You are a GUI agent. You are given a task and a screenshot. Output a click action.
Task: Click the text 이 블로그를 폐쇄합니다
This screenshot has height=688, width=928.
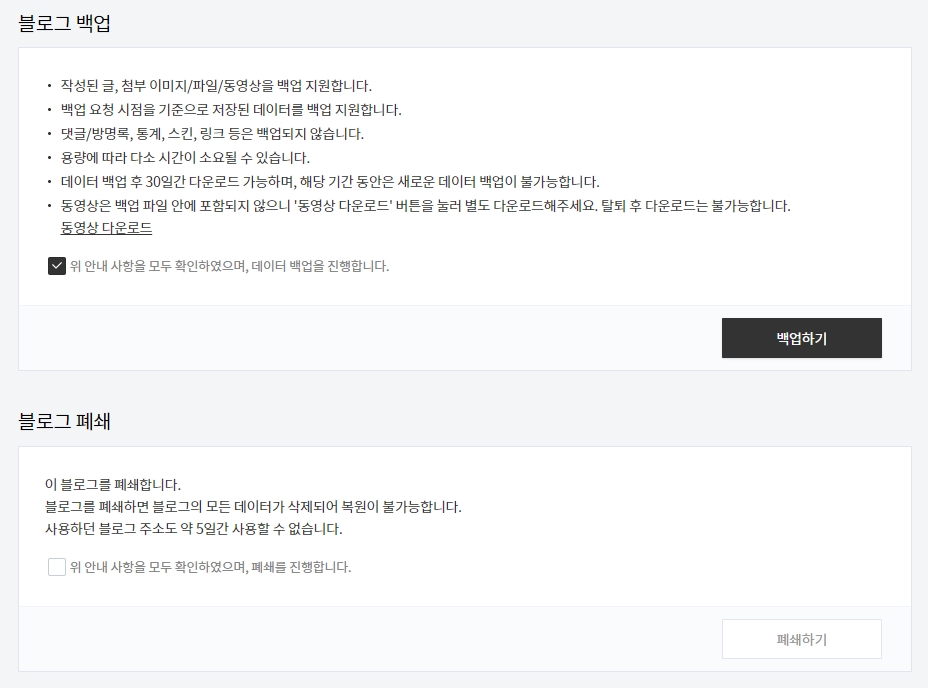click(x=113, y=484)
